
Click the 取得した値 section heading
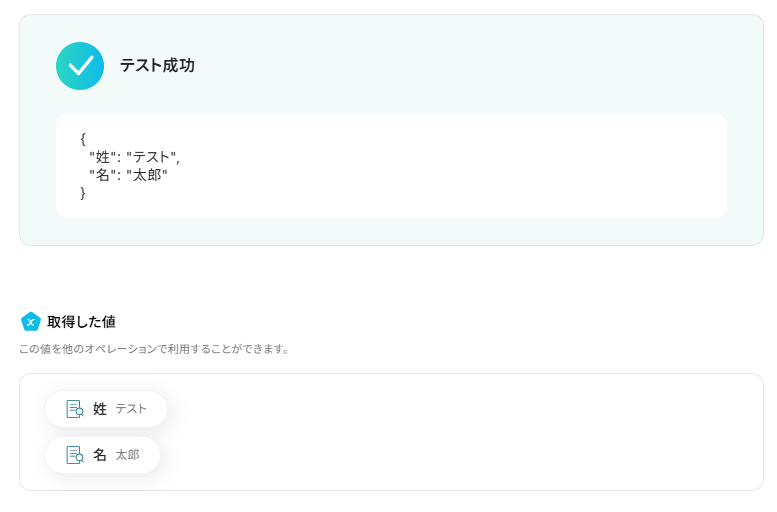click(81, 322)
